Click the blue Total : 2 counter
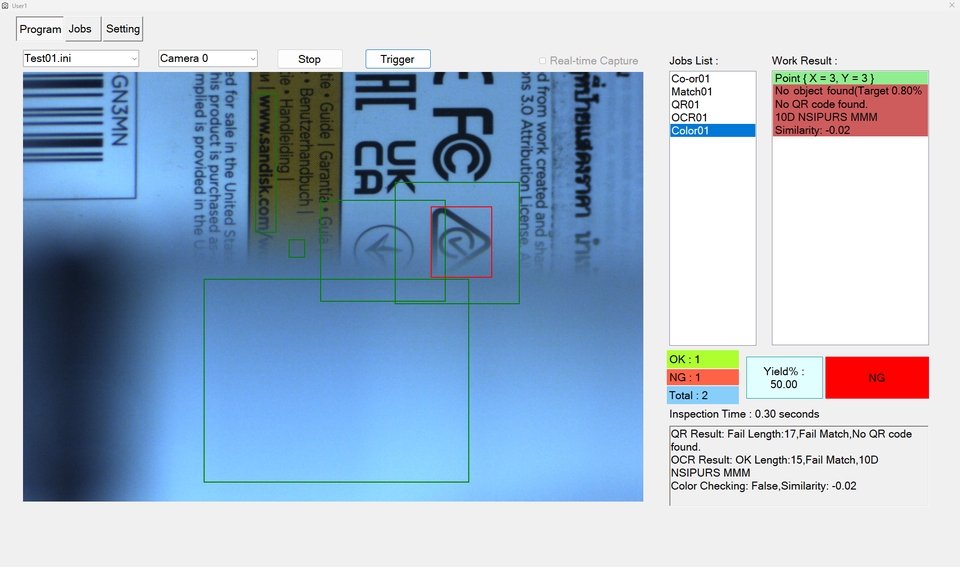This screenshot has height=567, width=960. (x=703, y=395)
